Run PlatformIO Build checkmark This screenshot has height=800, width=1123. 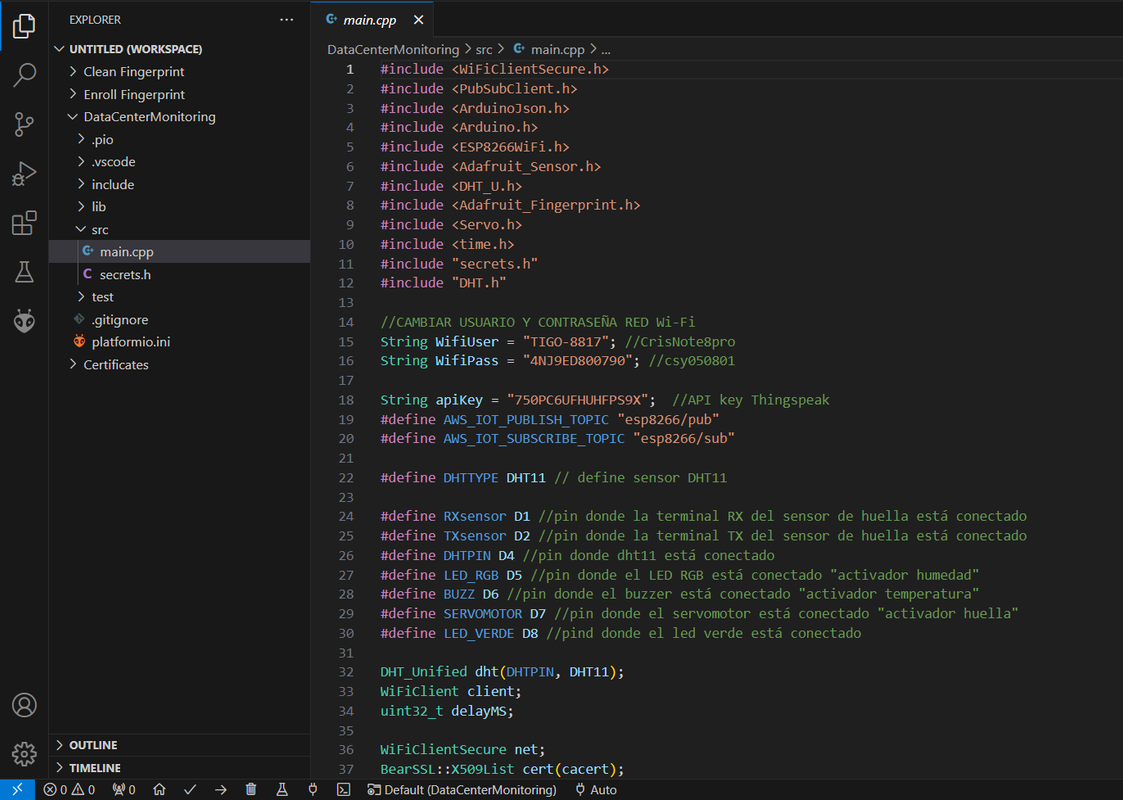pos(190,790)
